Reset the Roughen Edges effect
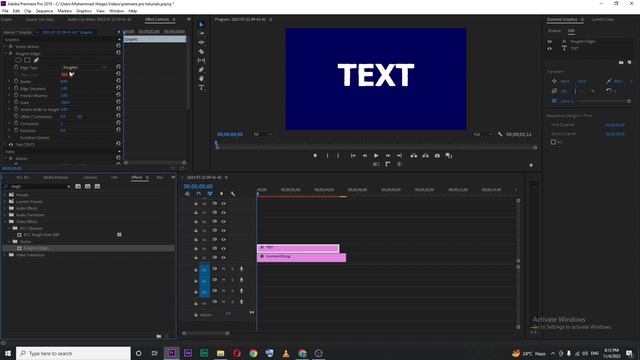640x360 pixels. point(118,53)
